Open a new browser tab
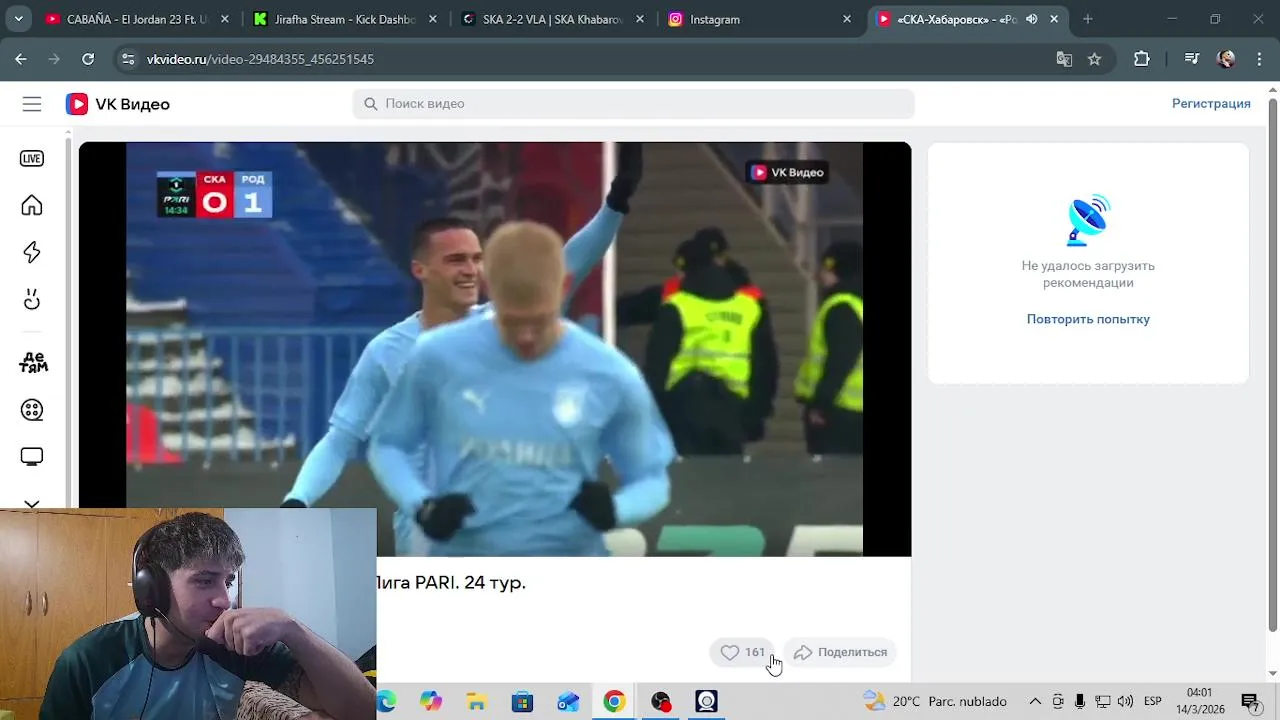The width and height of the screenshot is (1280, 720). (1087, 19)
